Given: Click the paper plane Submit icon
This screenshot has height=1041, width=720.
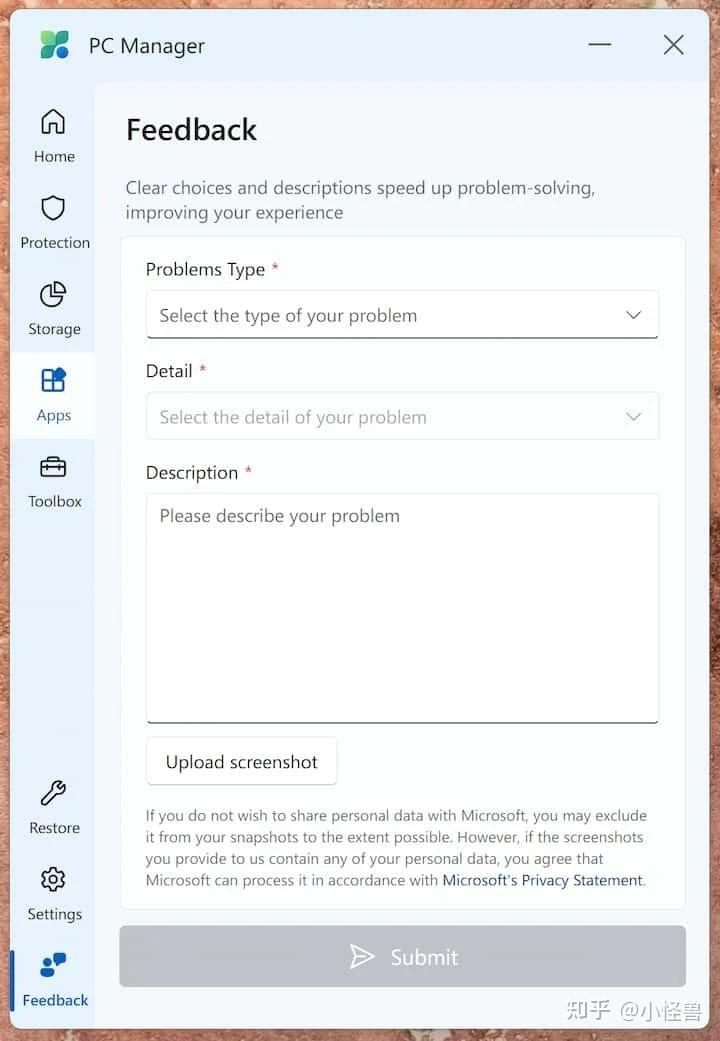Looking at the screenshot, I should [x=362, y=957].
